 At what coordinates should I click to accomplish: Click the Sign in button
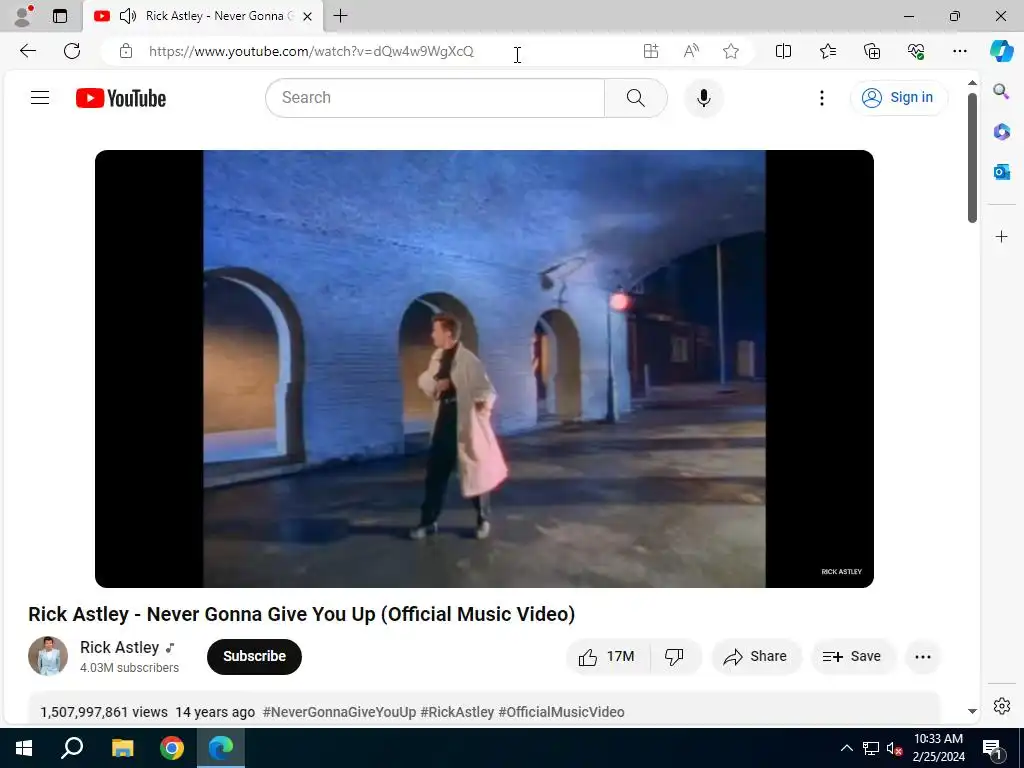[899, 98]
